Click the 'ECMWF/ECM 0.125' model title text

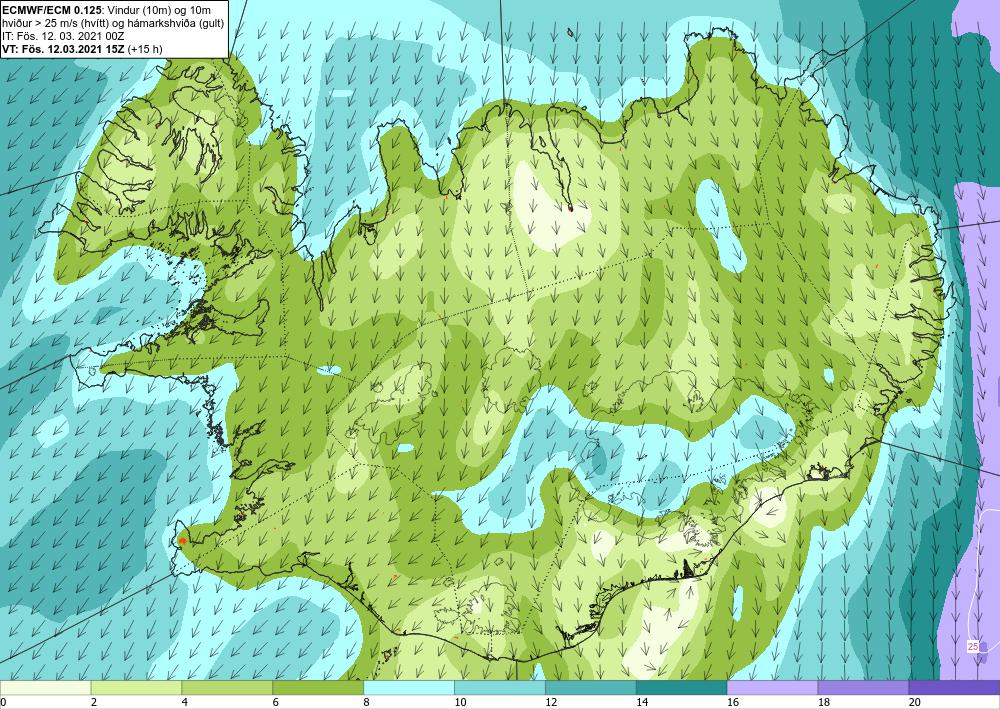52,10
